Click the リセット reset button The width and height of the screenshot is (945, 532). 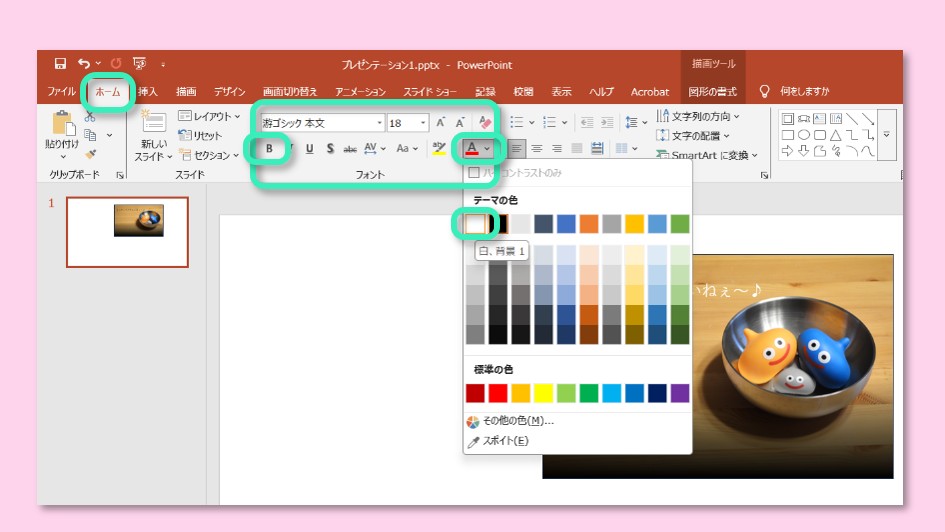pos(201,136)
